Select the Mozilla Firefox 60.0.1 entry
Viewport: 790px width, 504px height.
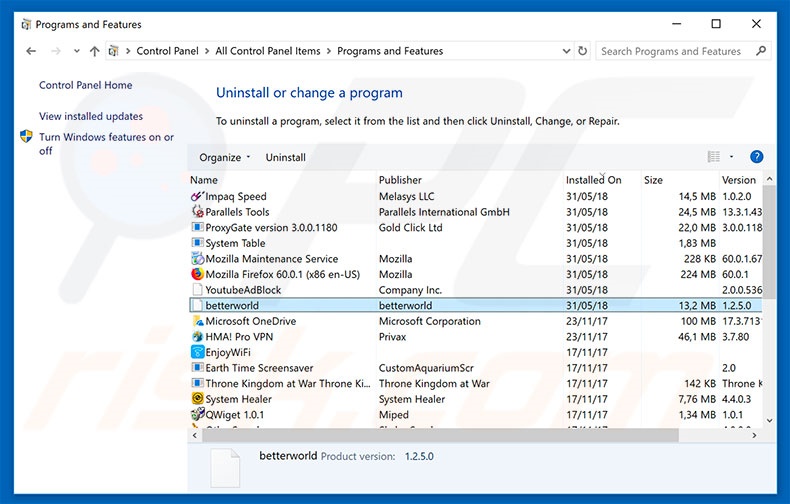(x=283, y=274)
